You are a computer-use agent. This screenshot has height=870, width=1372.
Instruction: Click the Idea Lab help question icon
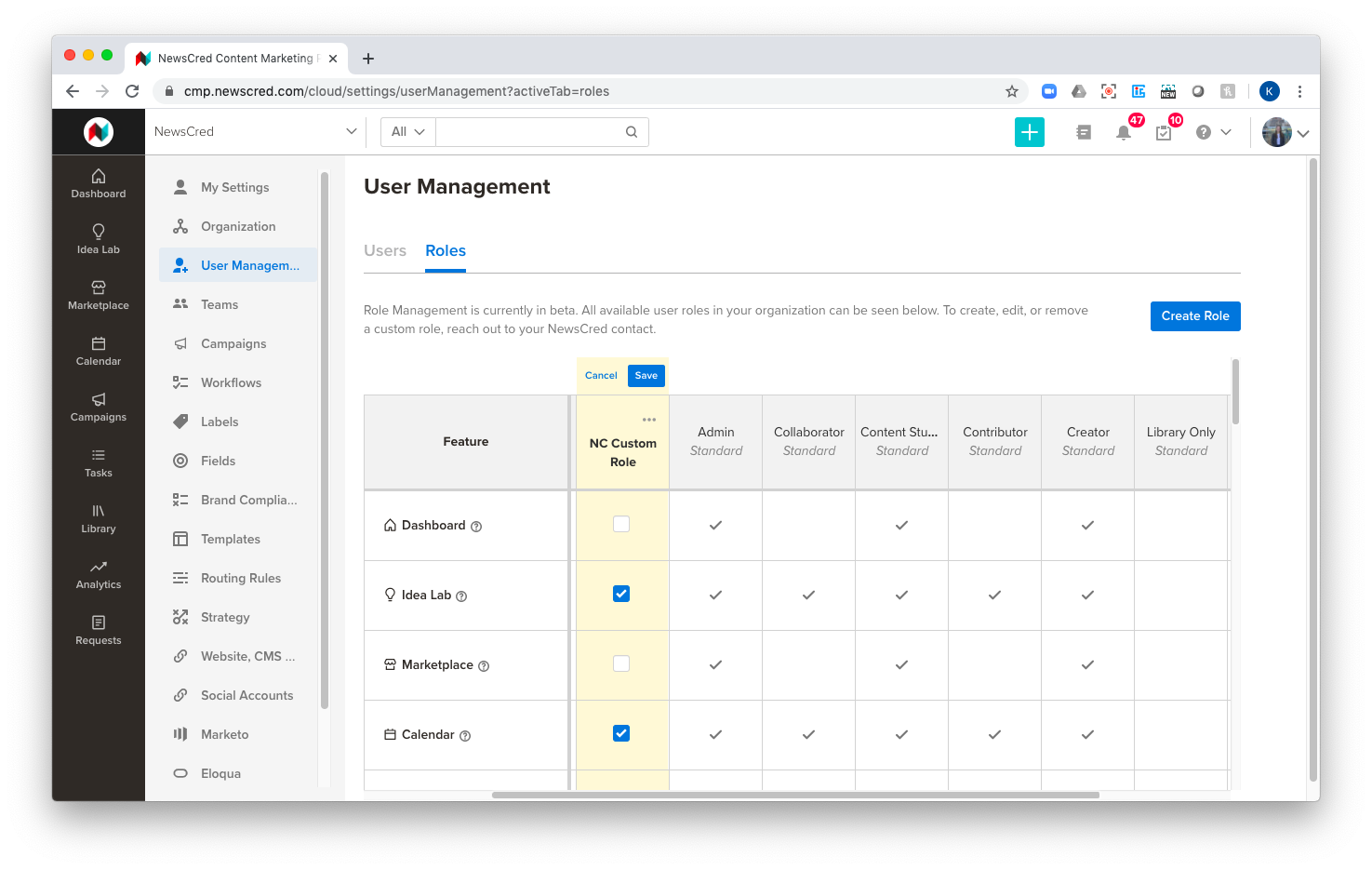pos(461,596)
